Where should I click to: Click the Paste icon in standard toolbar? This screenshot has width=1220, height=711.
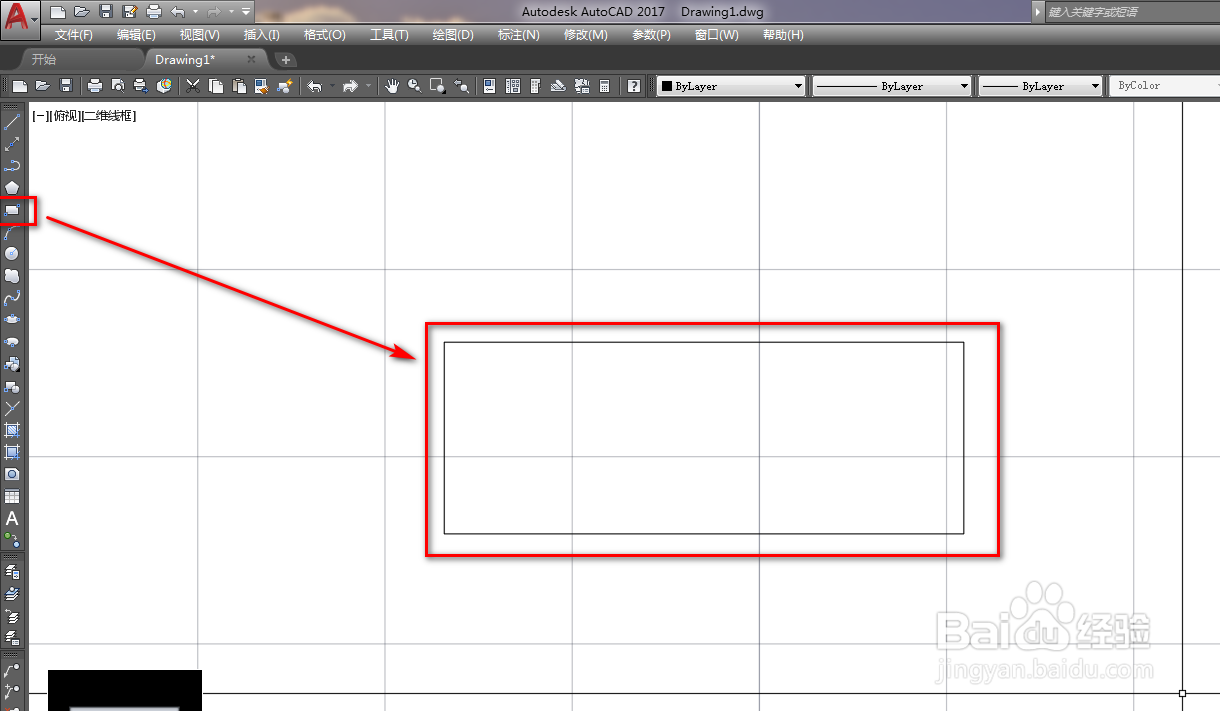238,86
